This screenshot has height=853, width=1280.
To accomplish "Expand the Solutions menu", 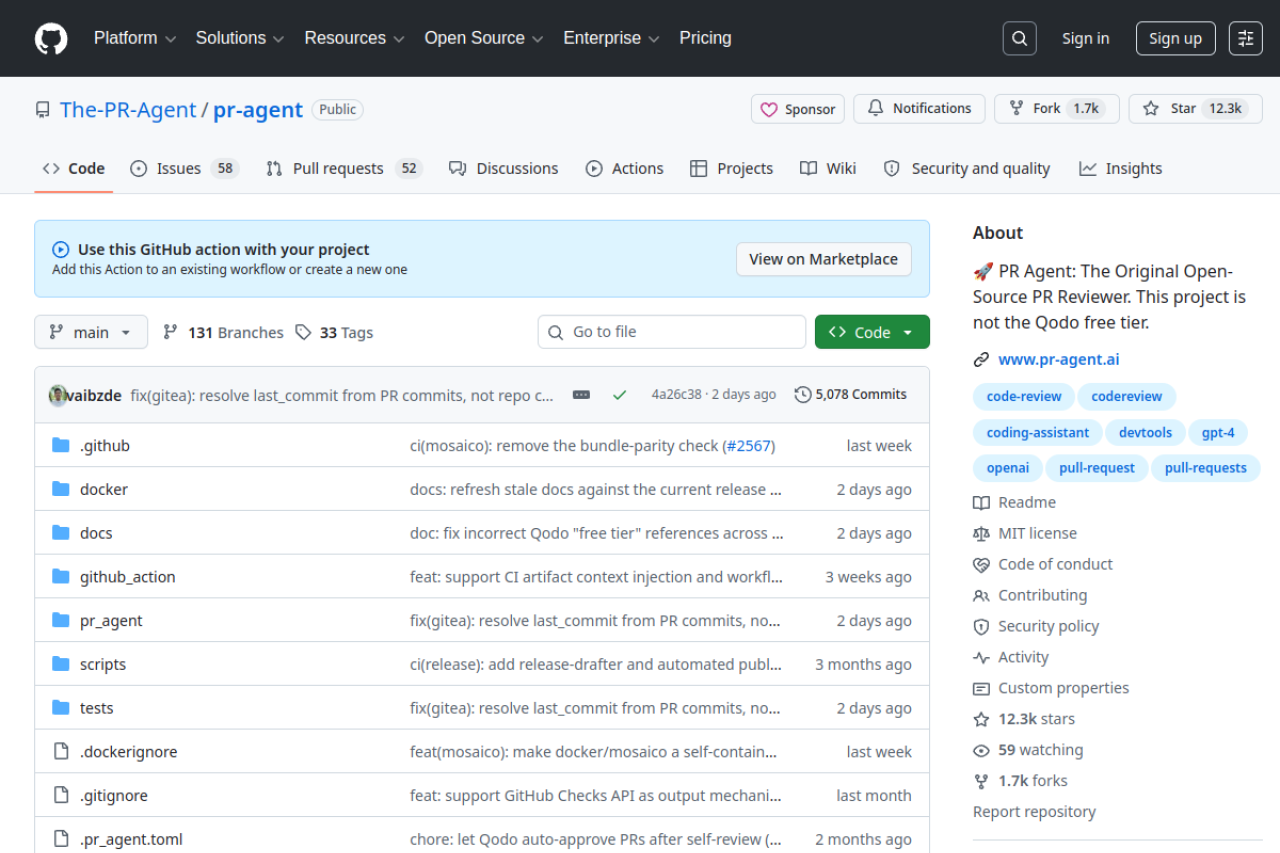I will click(x=240, y=38).
